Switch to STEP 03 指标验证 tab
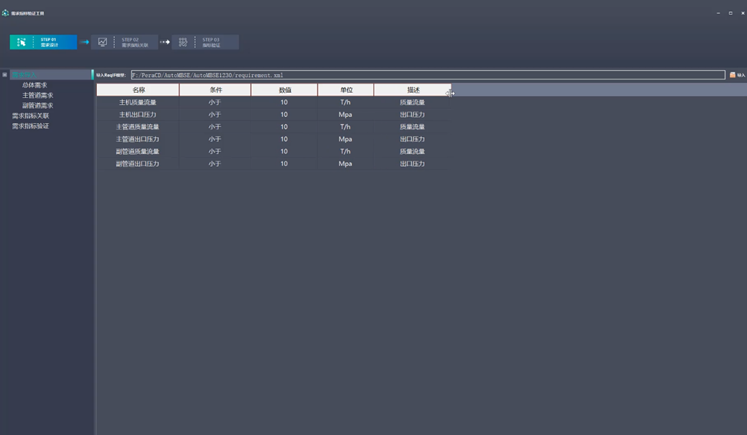The image size is (747, 435). (x=212, y=42)
